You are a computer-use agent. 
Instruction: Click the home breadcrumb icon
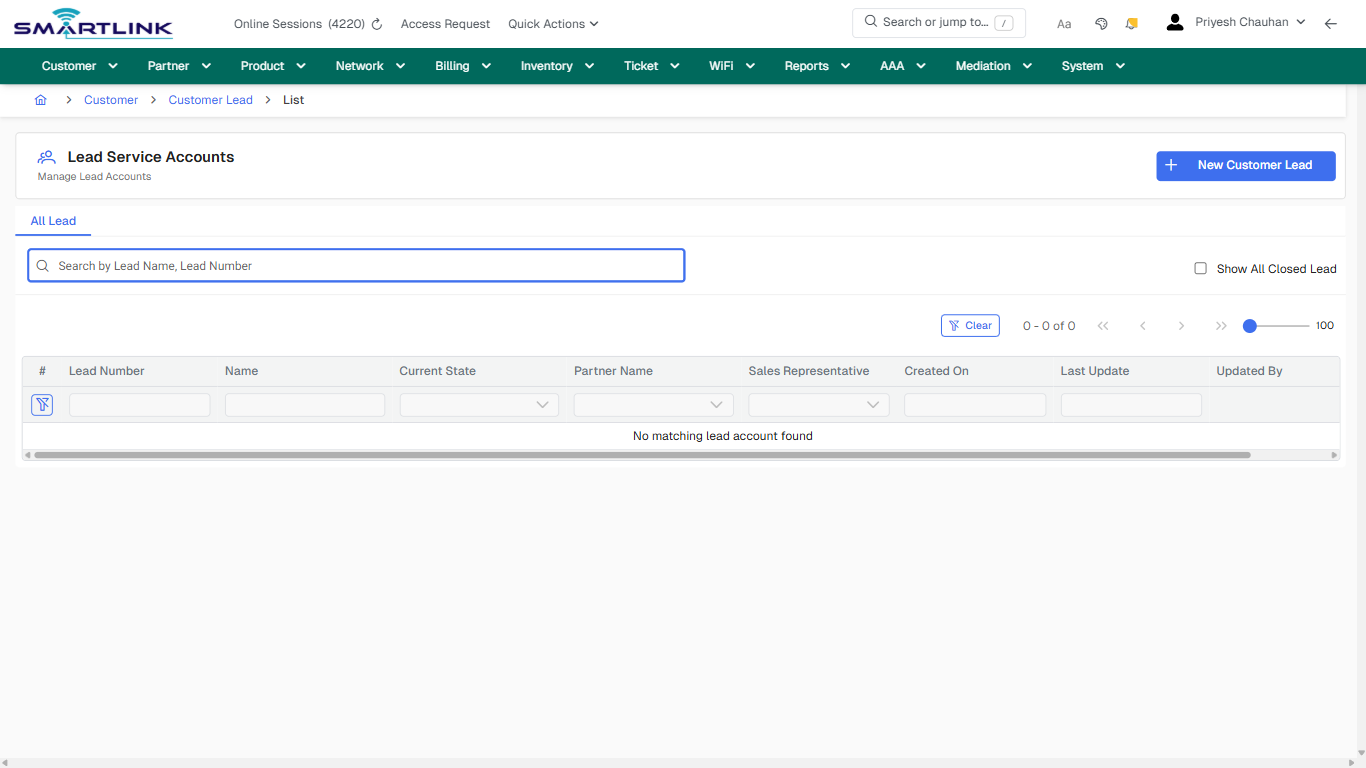pyautogui.click(x=40, y=100)
